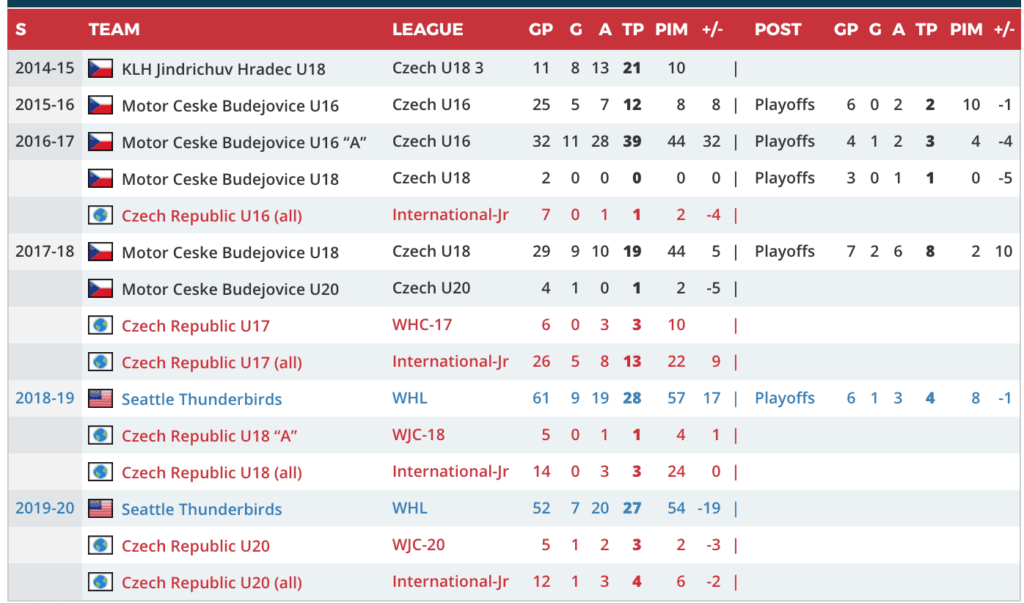Select the TEAM column header
The height and width of the screenshot is (603, 1024).
(x=114, y=30)
